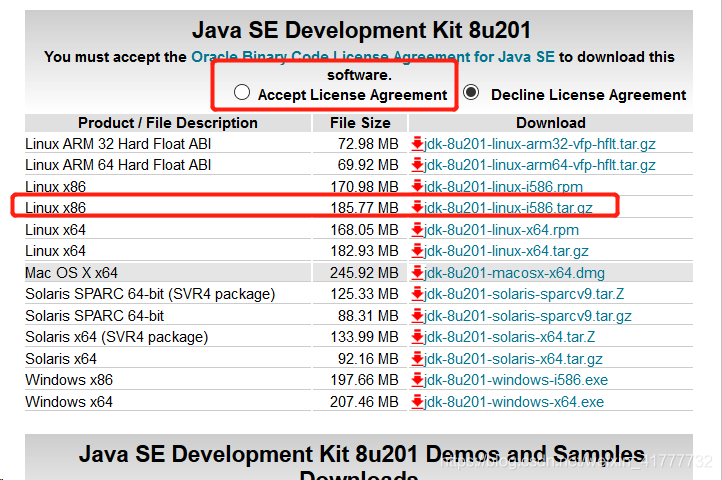
Task: Click download arrow icon for solaris-sparcv9.tar.Z
Action: point(417,294)
